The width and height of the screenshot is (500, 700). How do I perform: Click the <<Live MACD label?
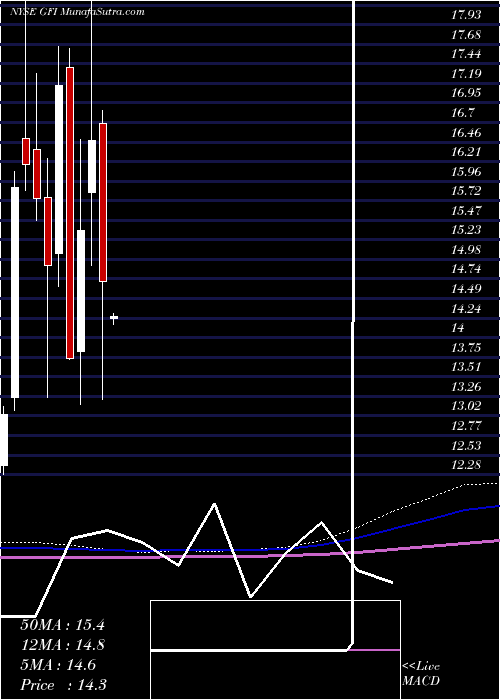pos(421,673)
